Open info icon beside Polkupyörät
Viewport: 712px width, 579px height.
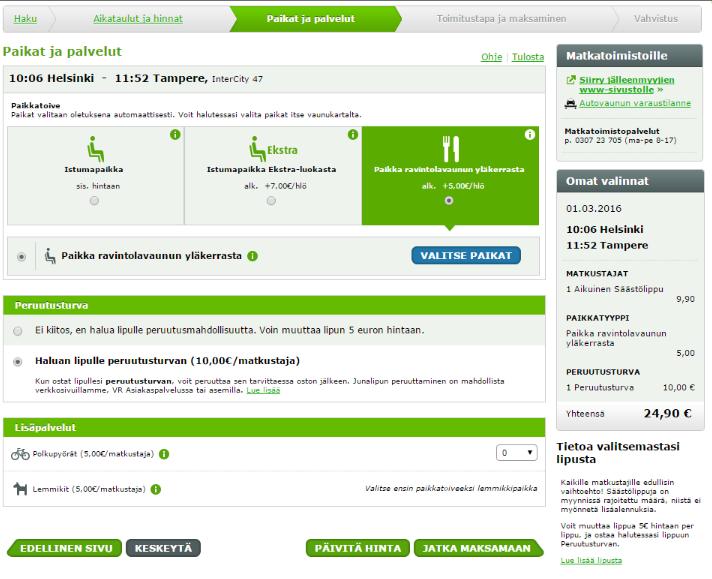(x=164, y=454)
